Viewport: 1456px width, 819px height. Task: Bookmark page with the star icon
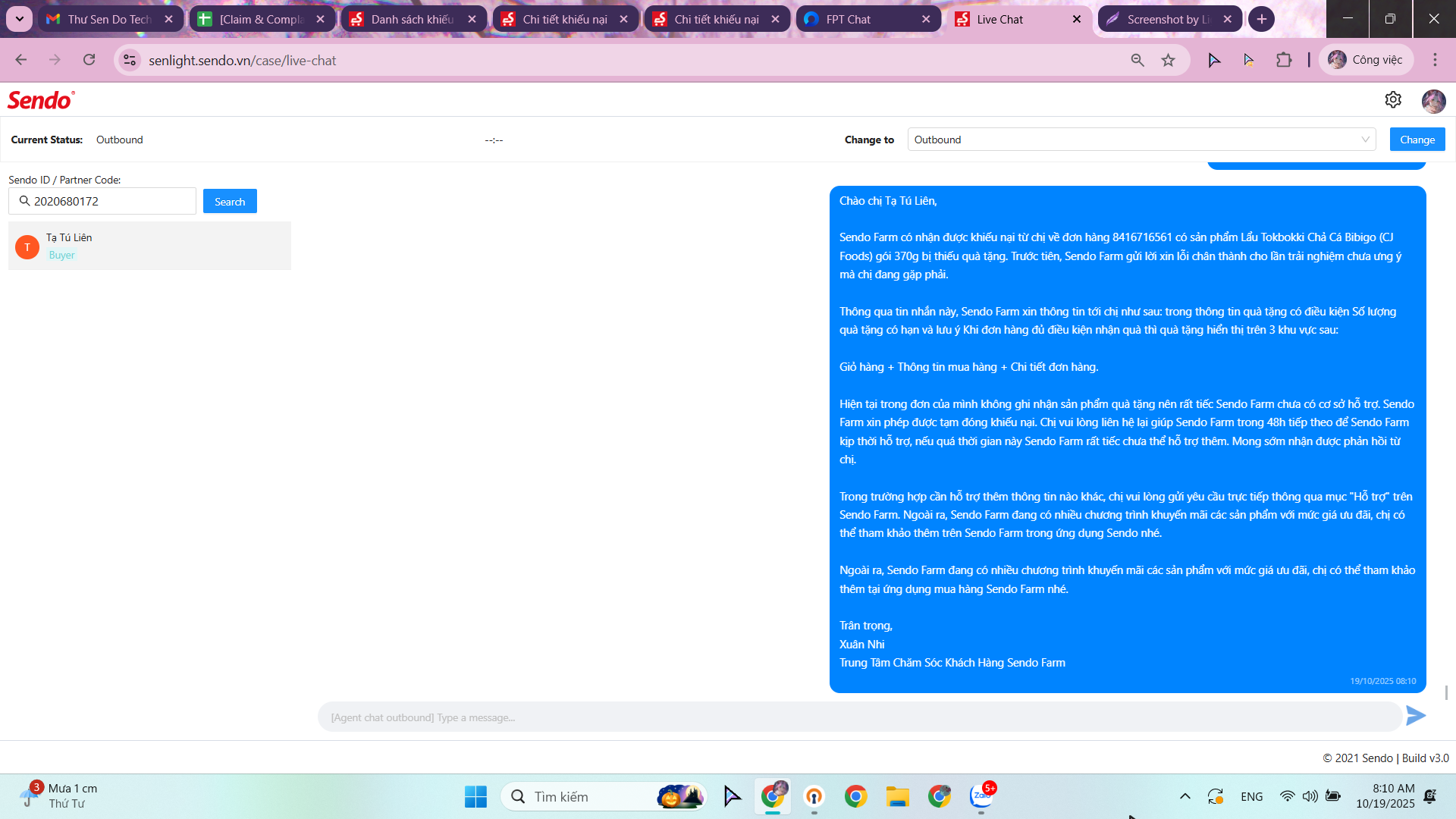coord(1168,60)
